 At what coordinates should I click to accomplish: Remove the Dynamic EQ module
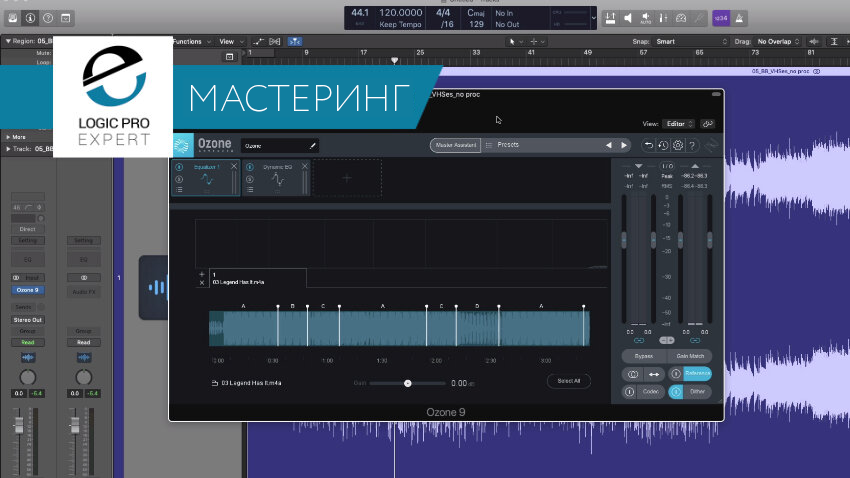pyautogui.click(x=305, y=166)
